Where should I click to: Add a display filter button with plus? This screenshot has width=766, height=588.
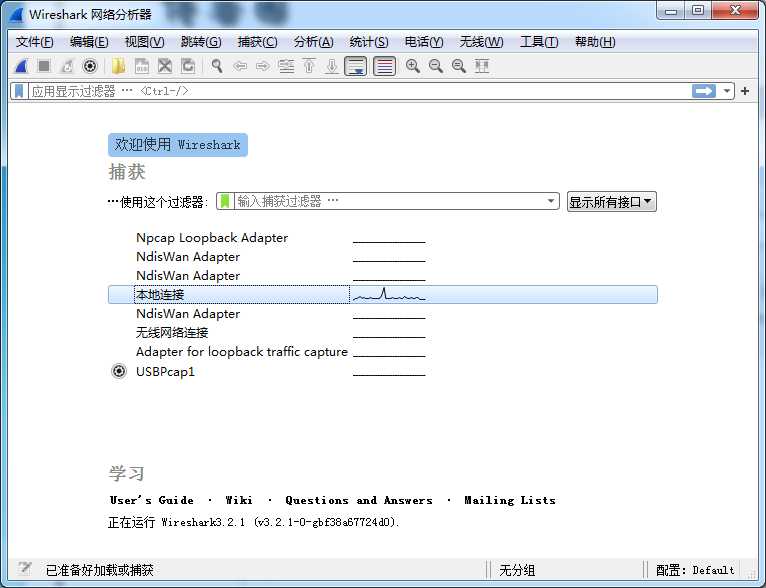tap(745, 91)
